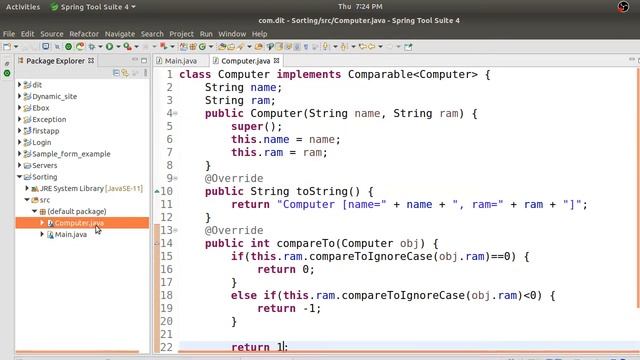This screenshot has height=360, width=640.
Task: Click the New file wizard toolbar icon
Action: click(7, 47)
